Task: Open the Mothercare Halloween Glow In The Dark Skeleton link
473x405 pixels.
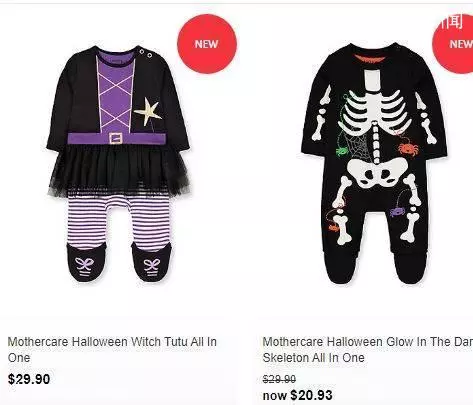Action: (368, 350)
